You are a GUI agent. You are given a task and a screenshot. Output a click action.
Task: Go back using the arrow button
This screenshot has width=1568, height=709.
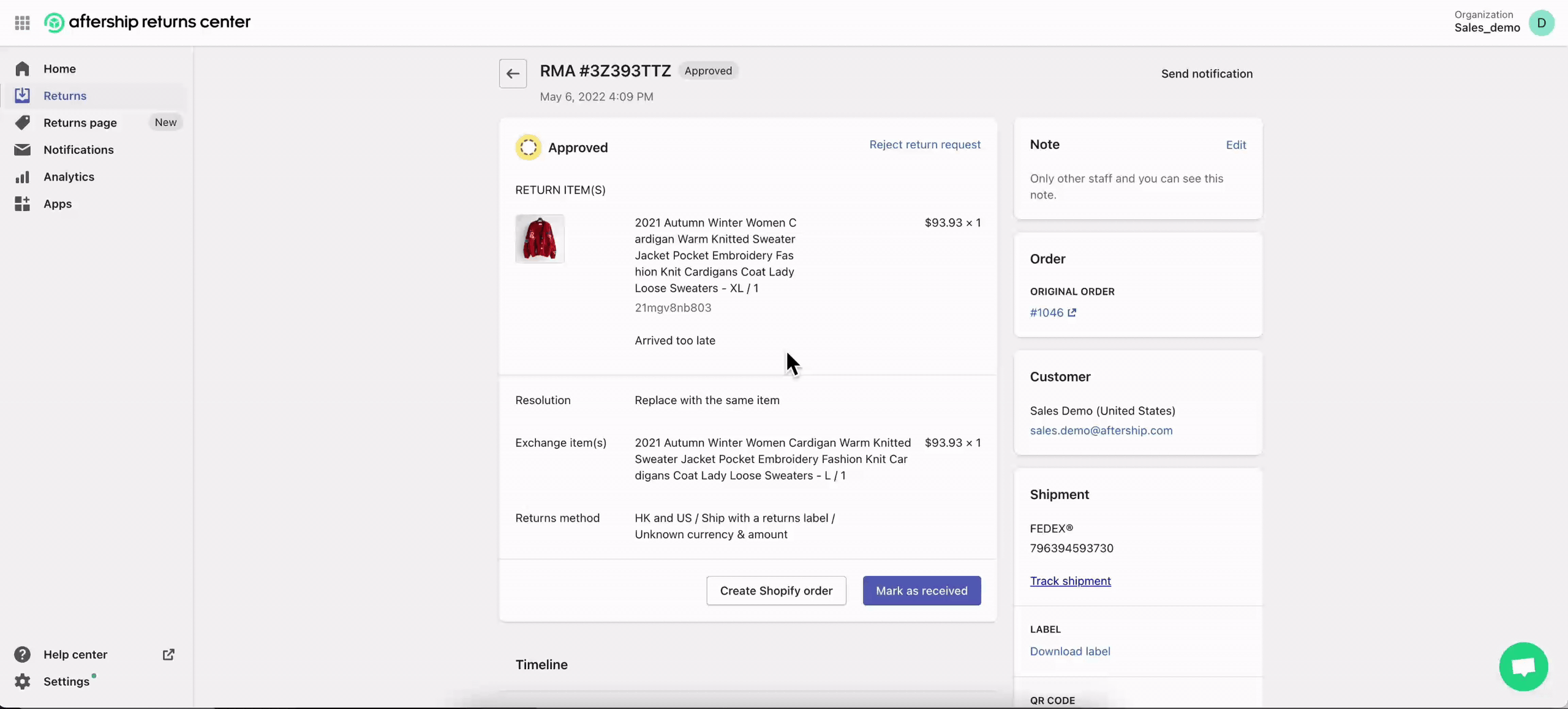tap(513, 73)
